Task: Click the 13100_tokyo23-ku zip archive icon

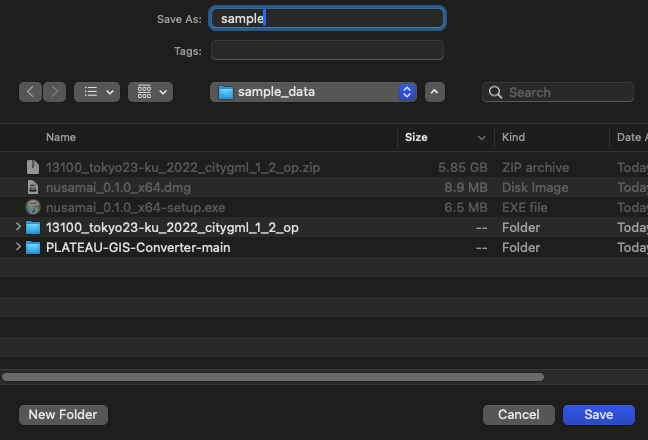Action: (33, 167)
